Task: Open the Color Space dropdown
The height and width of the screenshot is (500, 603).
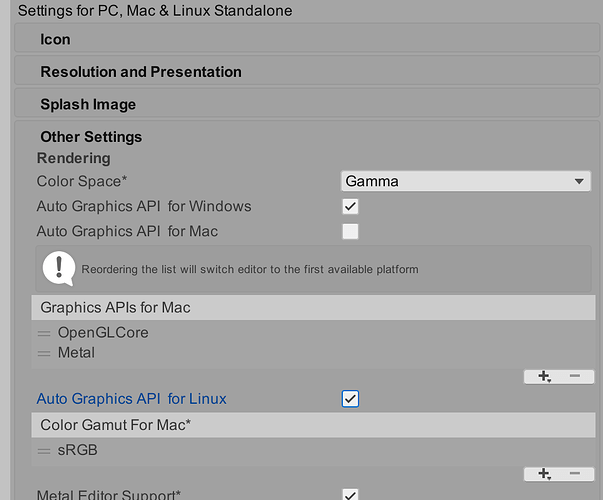Action: coord(465,181)
